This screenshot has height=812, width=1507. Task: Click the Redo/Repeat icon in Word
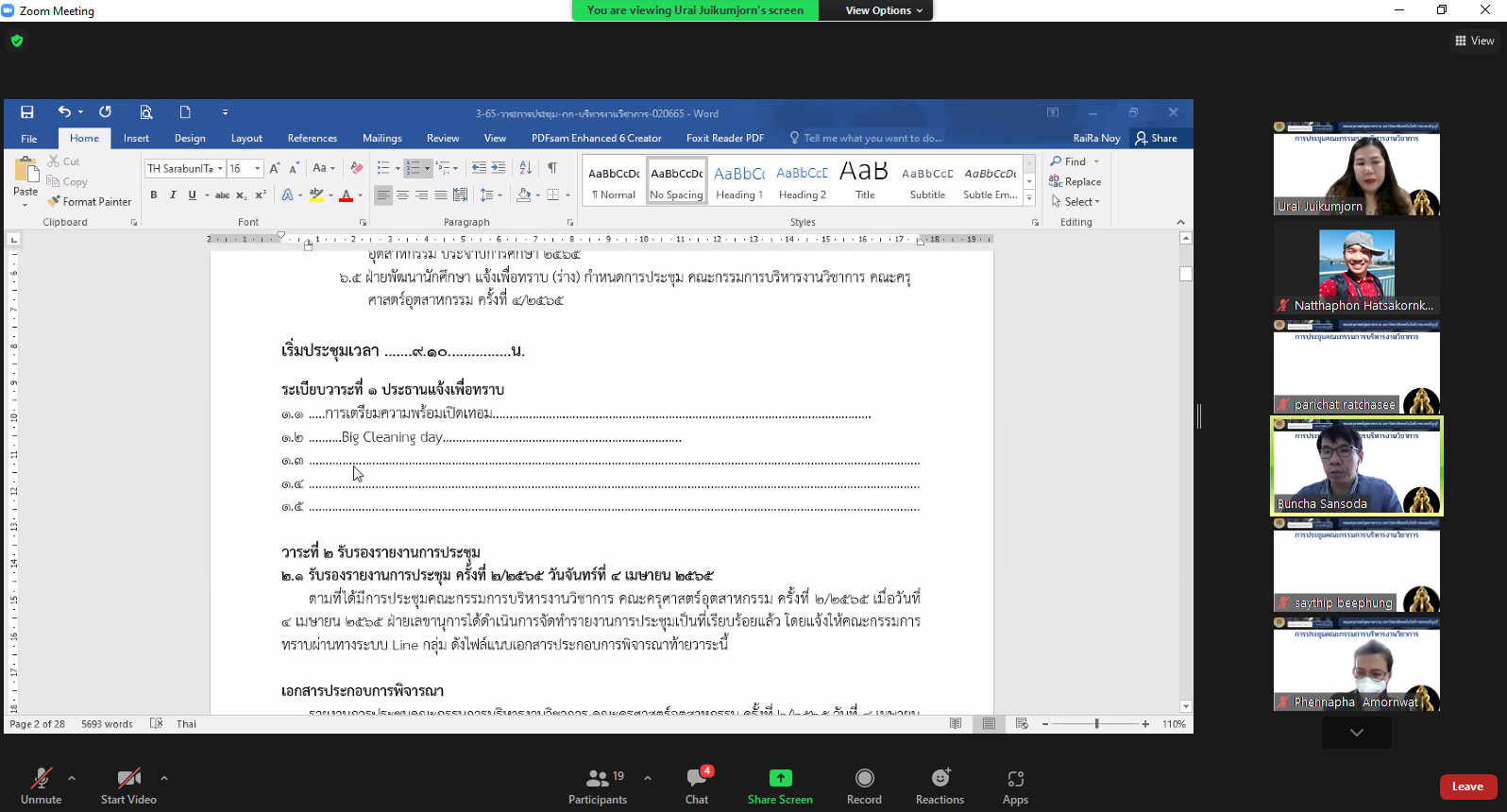105,111
